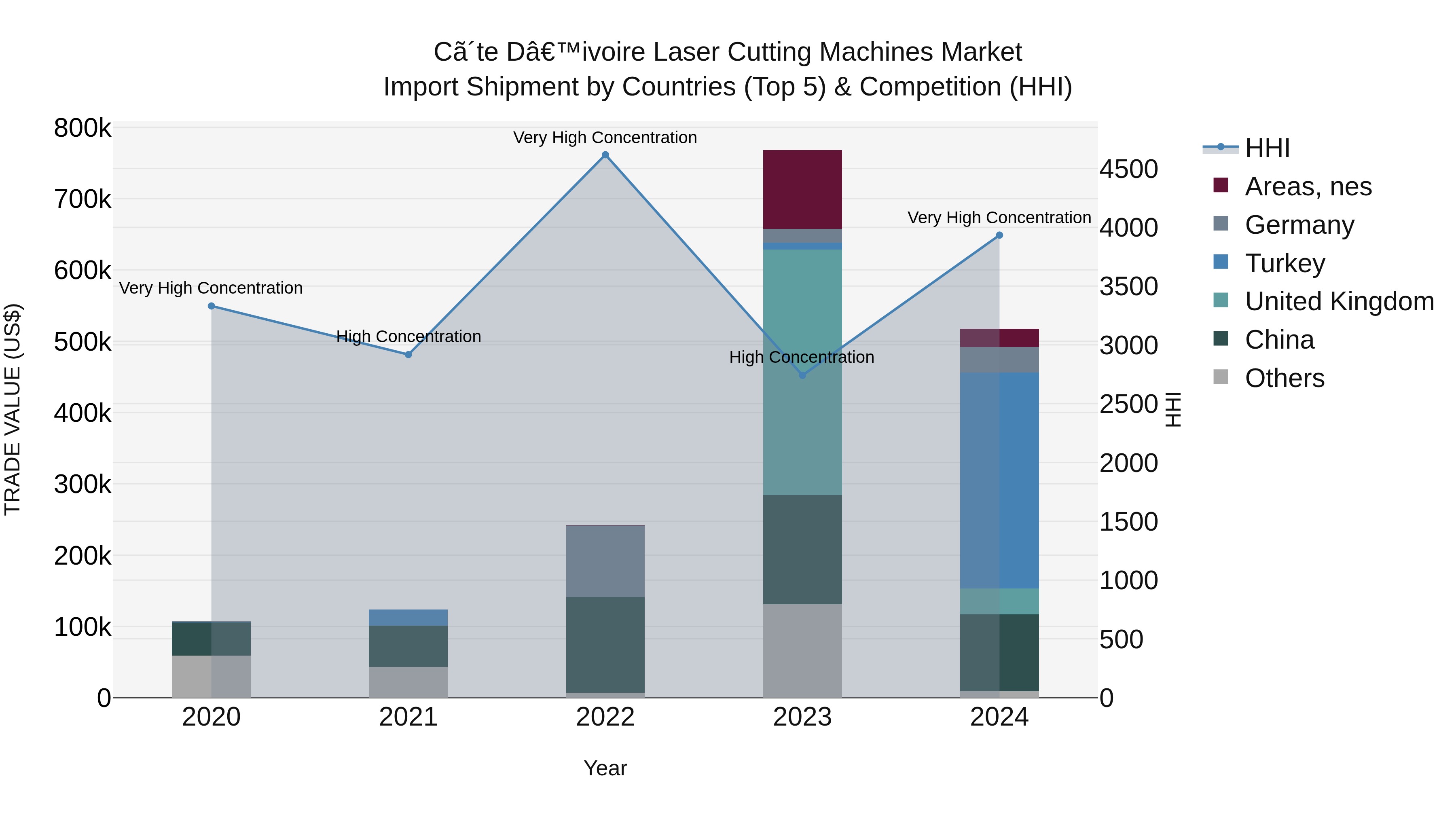
Task: Select the 2023 China bar segment
Action: 802,549
